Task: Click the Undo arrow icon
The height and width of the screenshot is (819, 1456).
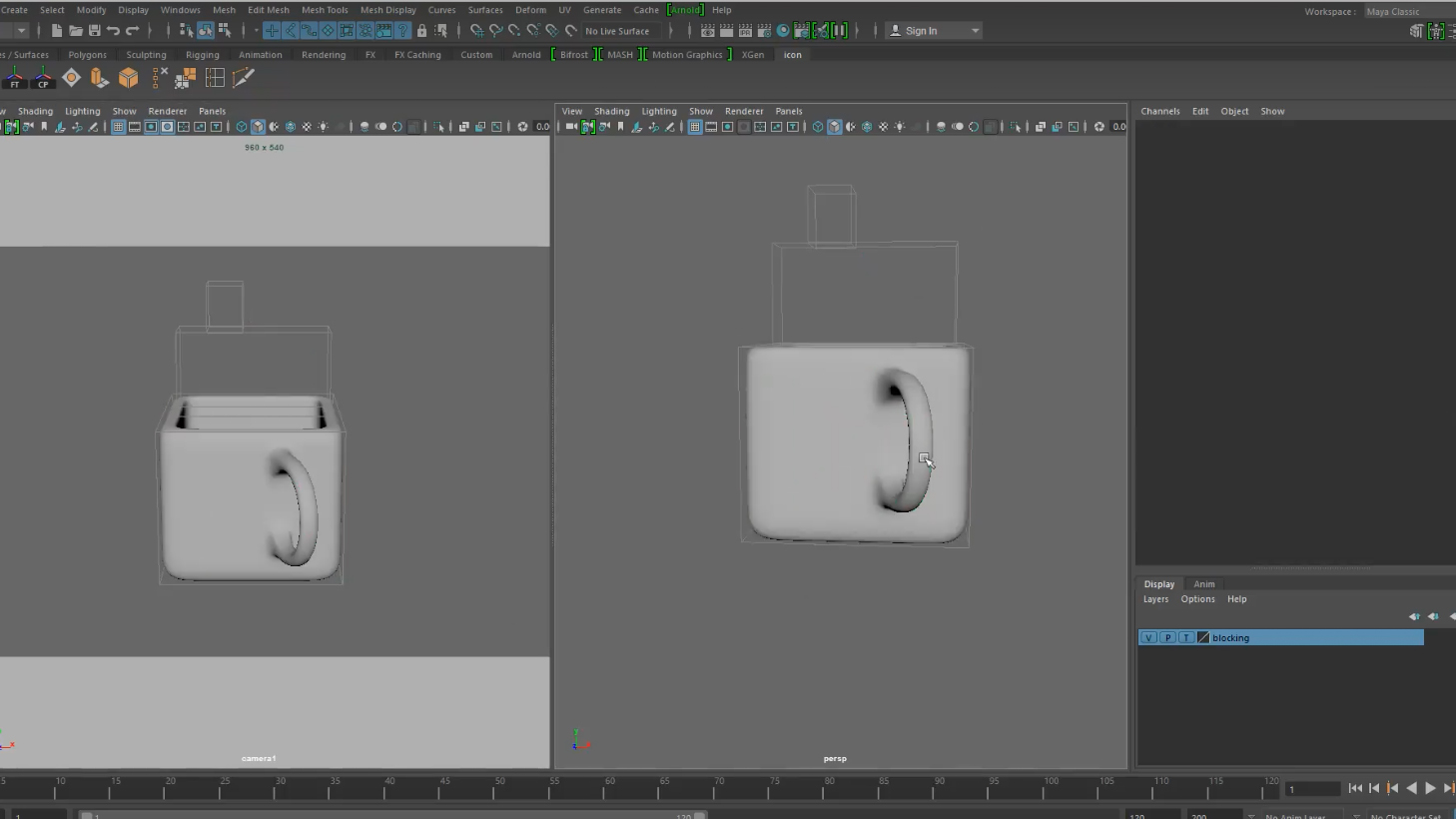Action: point(114,31)
